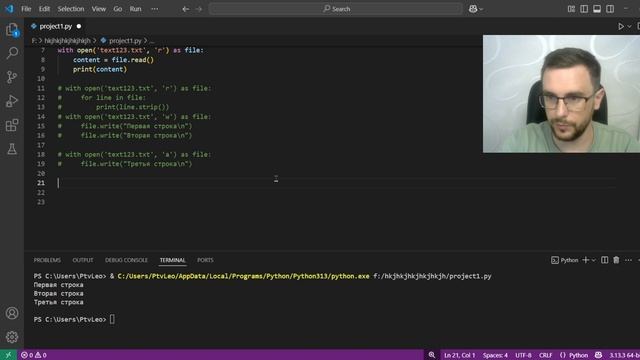Image resolution: width=640 pixels, height=360 pixels.
Task: Show errors and warnings count
Action: point(33,355)
